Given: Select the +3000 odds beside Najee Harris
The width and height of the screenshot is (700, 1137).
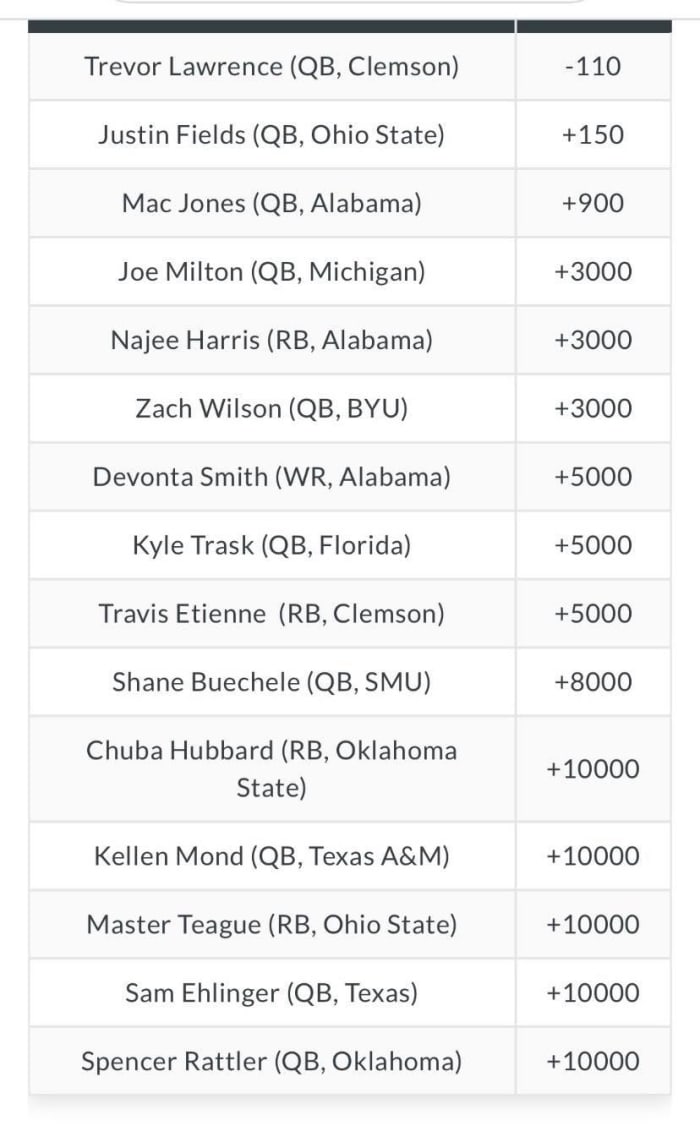Looking at the screenshot, I should point(593,340).
